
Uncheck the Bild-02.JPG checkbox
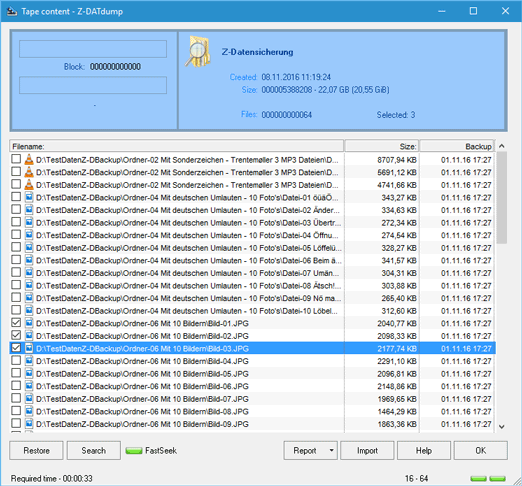coord(16,335)
